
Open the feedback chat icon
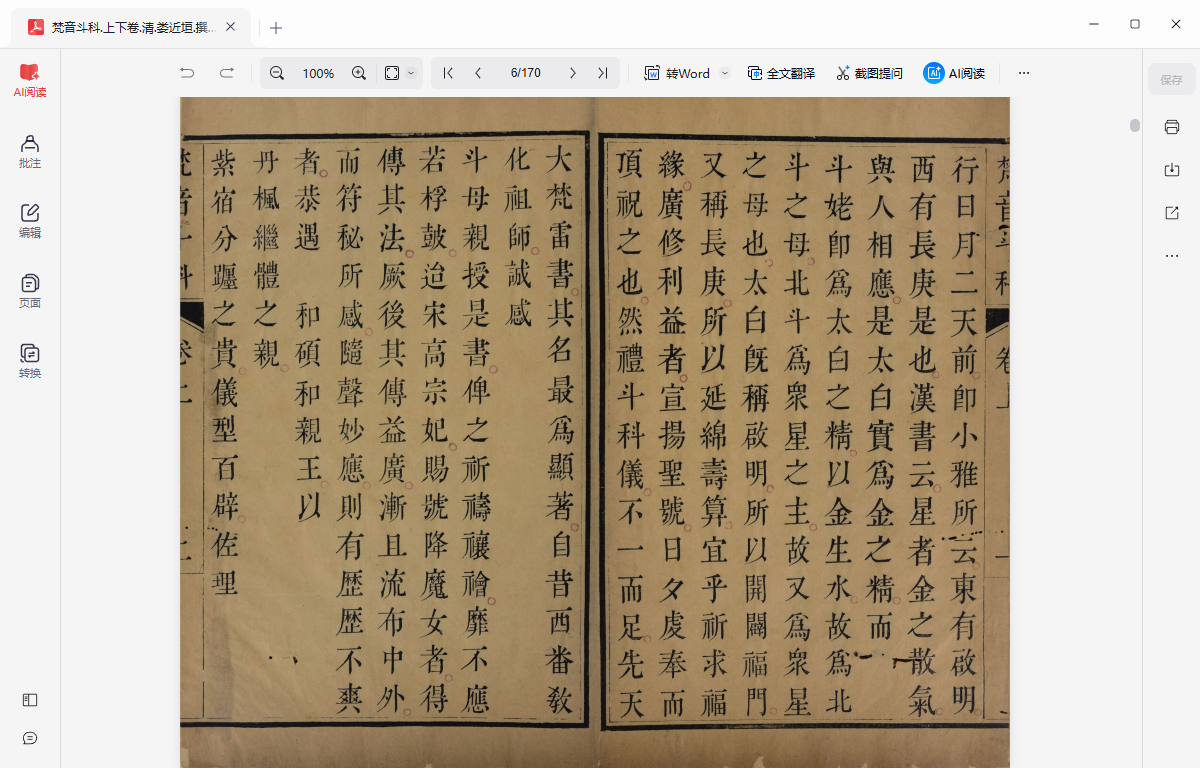(30, 738)
